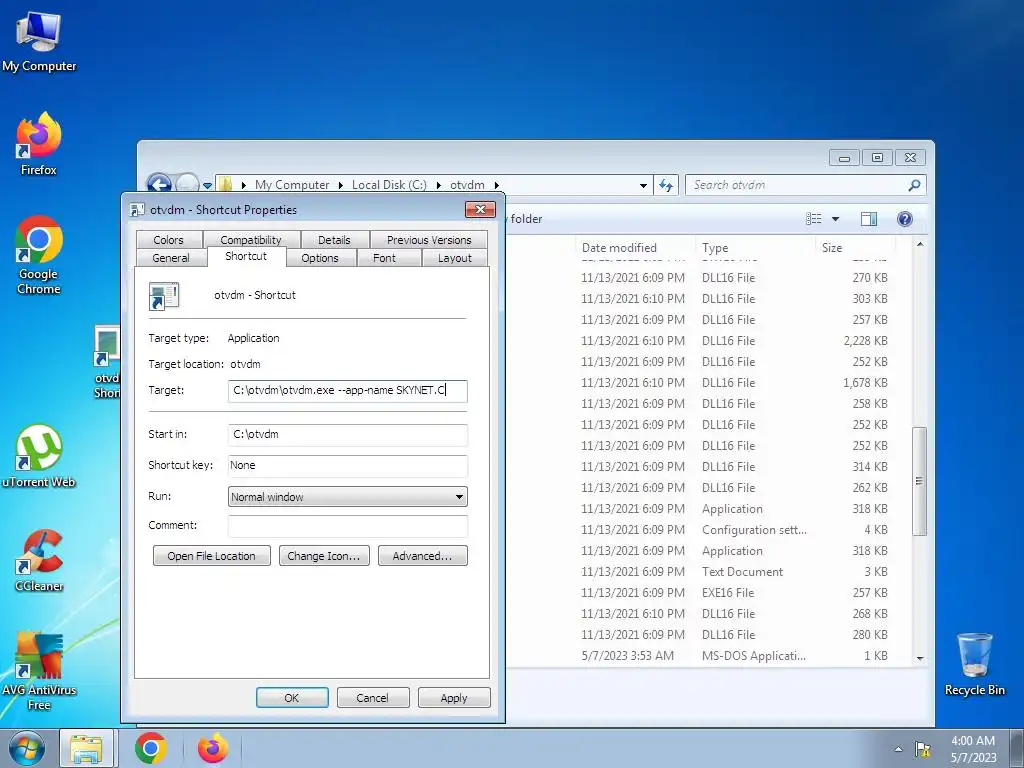Close the otvdm Shortcut Properties dialog
The image size is (1024, 768).
(481, 209)
